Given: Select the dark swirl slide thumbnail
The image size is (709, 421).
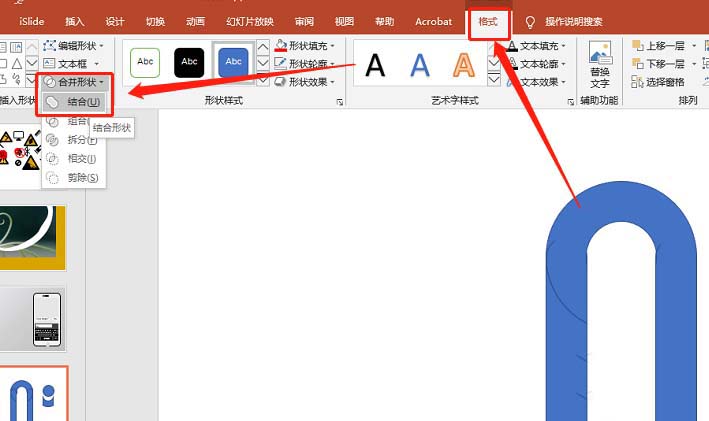Looking at the screenshot, I should click(x=33, y=238).
